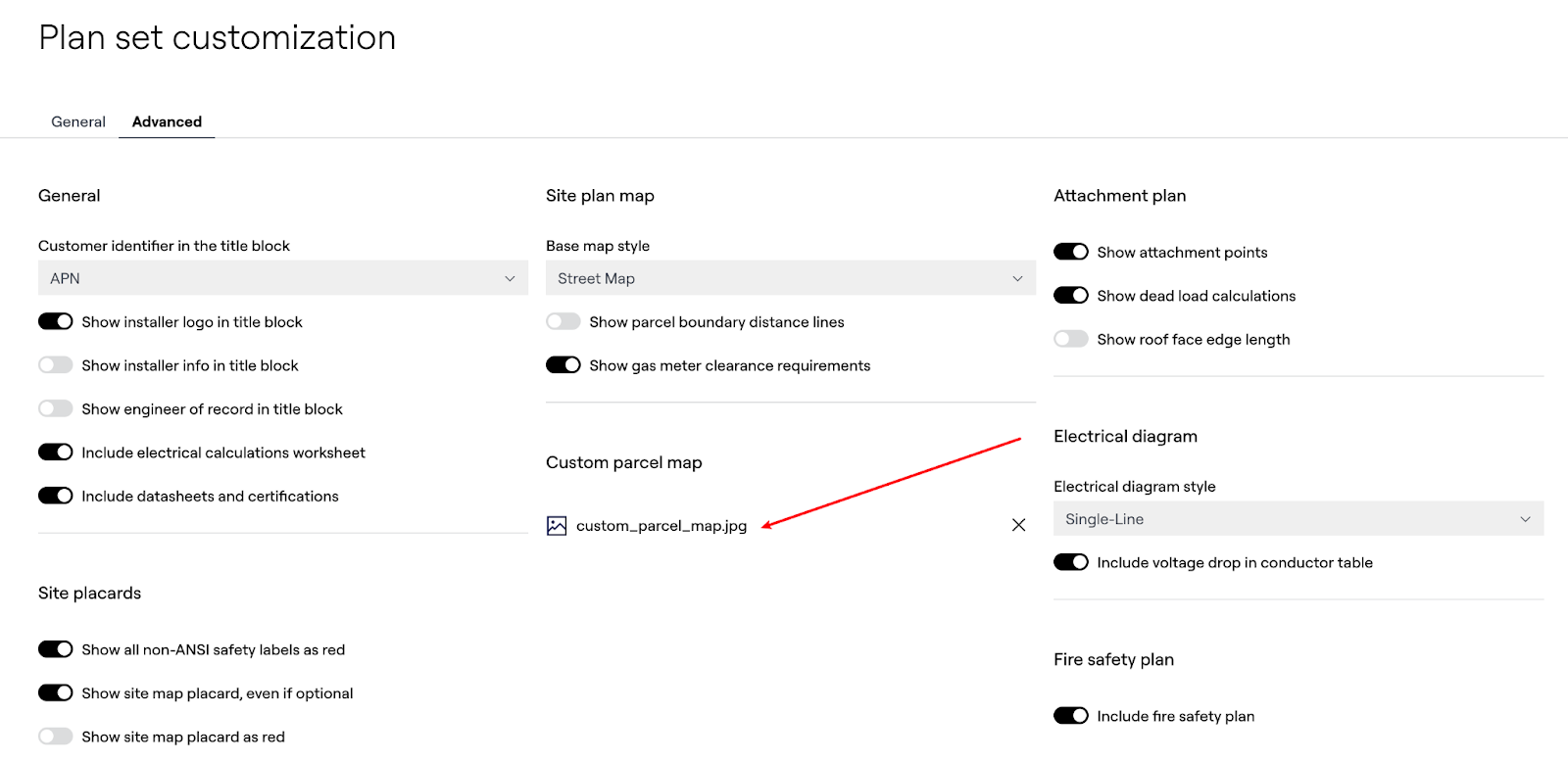Turn off Show attachment points
This screenshot has width=1568, height=762.
point(1071,252)
